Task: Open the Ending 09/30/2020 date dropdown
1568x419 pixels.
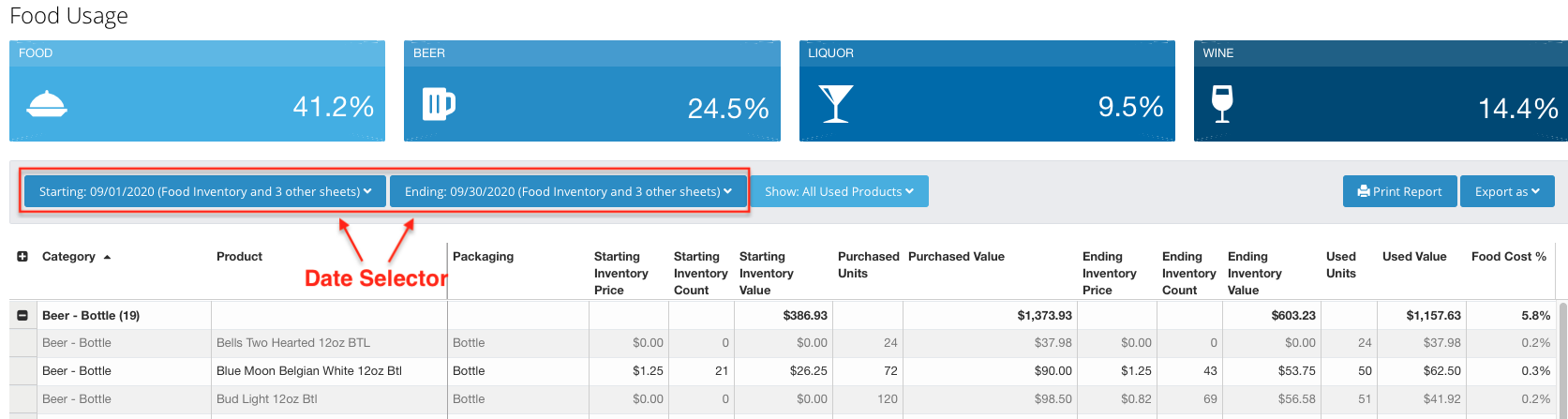Action: coord(568,191)
